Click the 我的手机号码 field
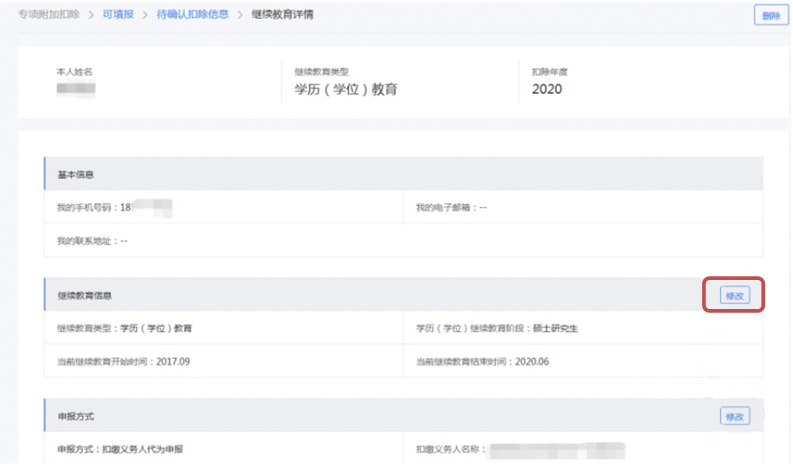This screenshot has height=469, width=793. tap(115, 208)
